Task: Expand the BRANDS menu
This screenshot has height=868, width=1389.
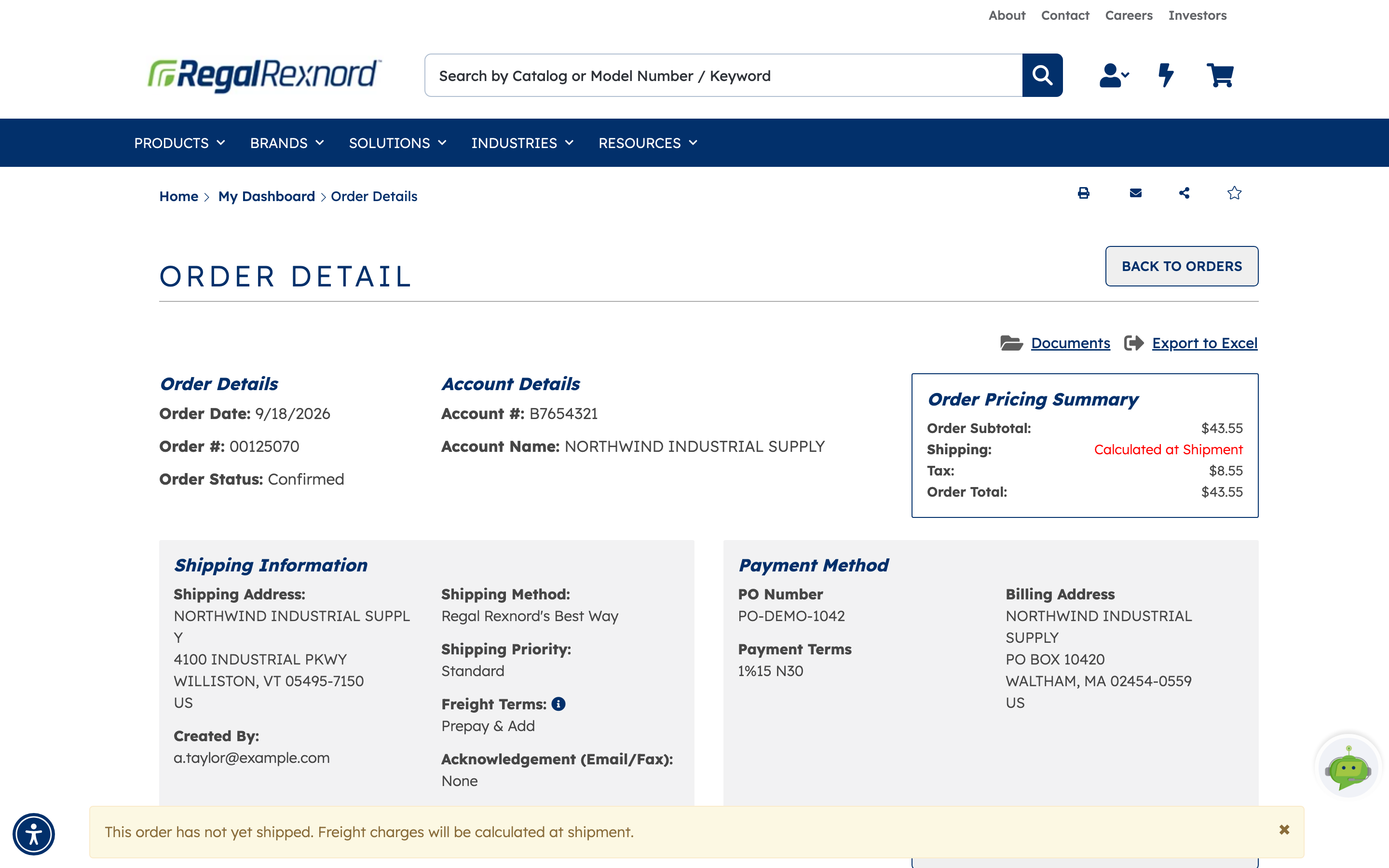Action: tap(287, 143)
